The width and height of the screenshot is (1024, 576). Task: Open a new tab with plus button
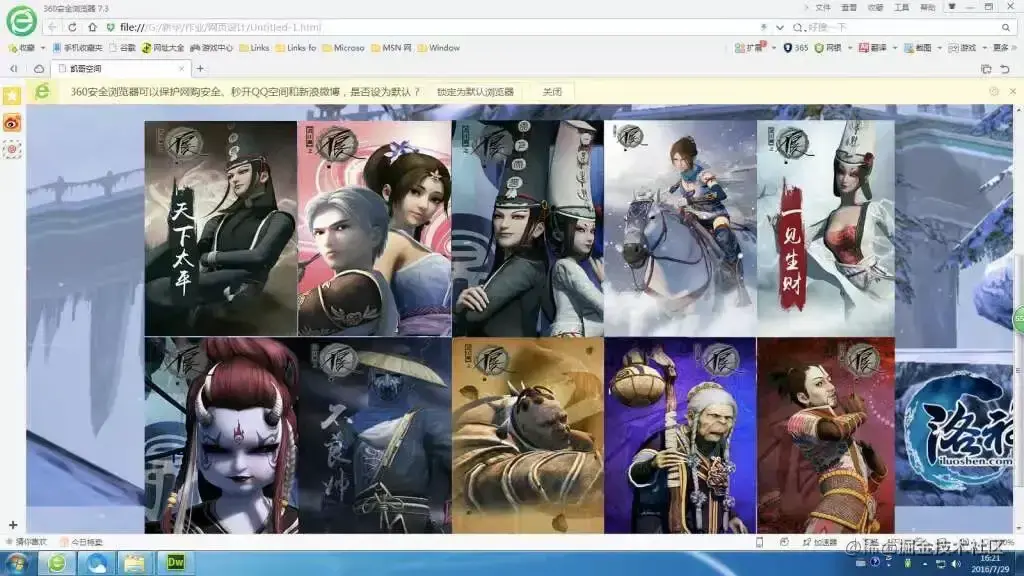(200, 69)
